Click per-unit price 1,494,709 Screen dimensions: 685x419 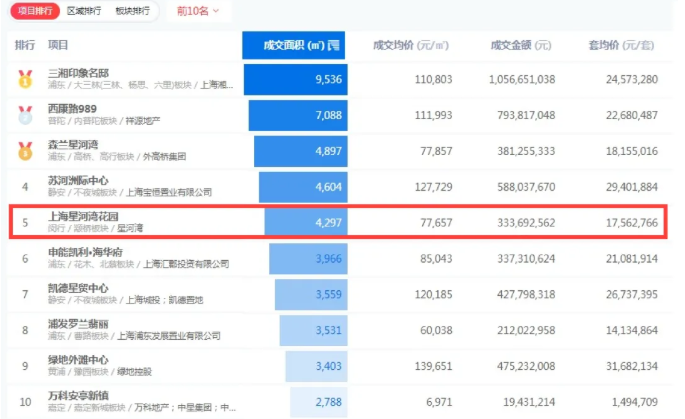(635, 402)
